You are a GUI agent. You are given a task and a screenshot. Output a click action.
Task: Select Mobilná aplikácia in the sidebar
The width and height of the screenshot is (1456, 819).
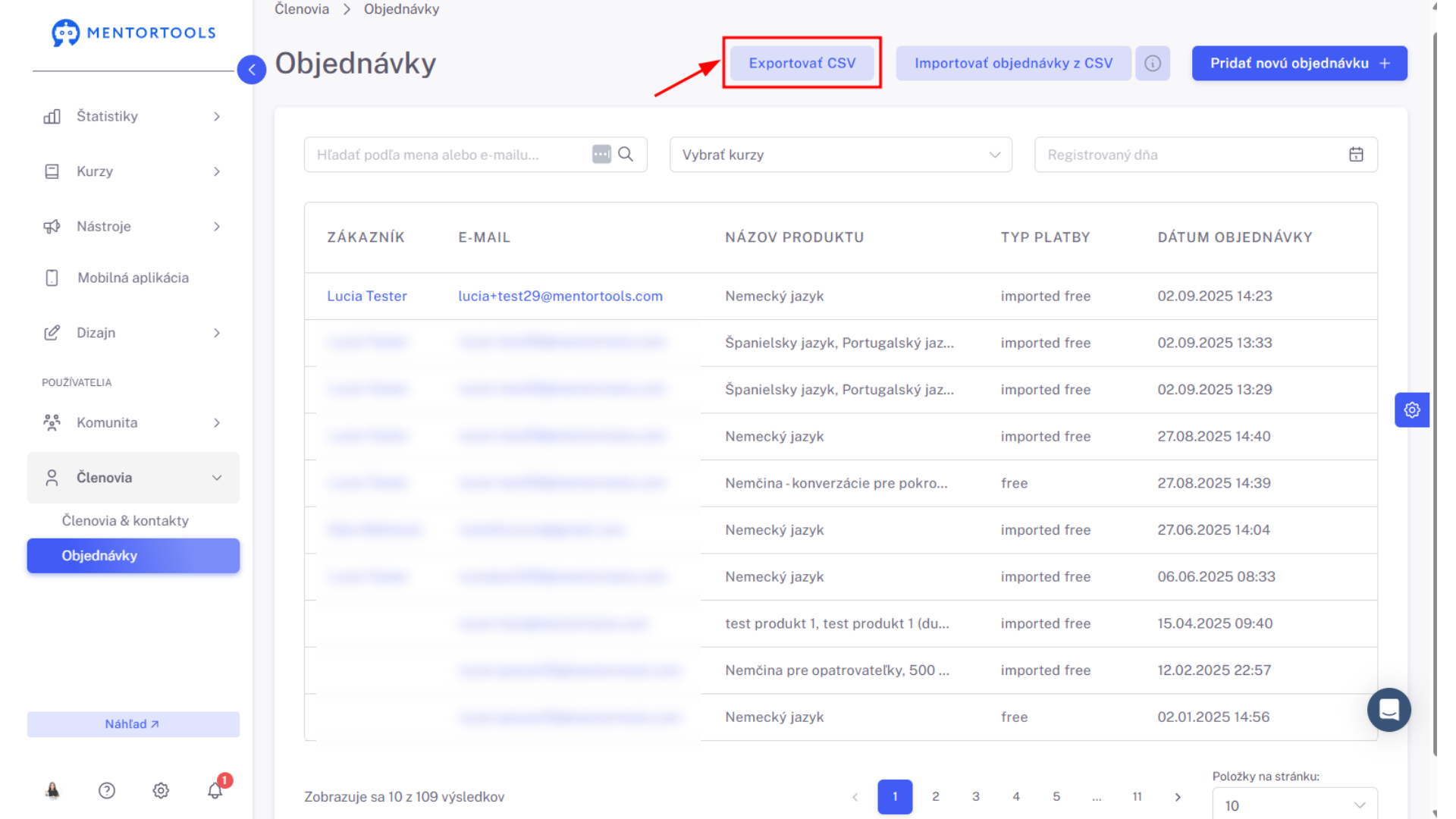pyautogui.click(x=133, y=278)
